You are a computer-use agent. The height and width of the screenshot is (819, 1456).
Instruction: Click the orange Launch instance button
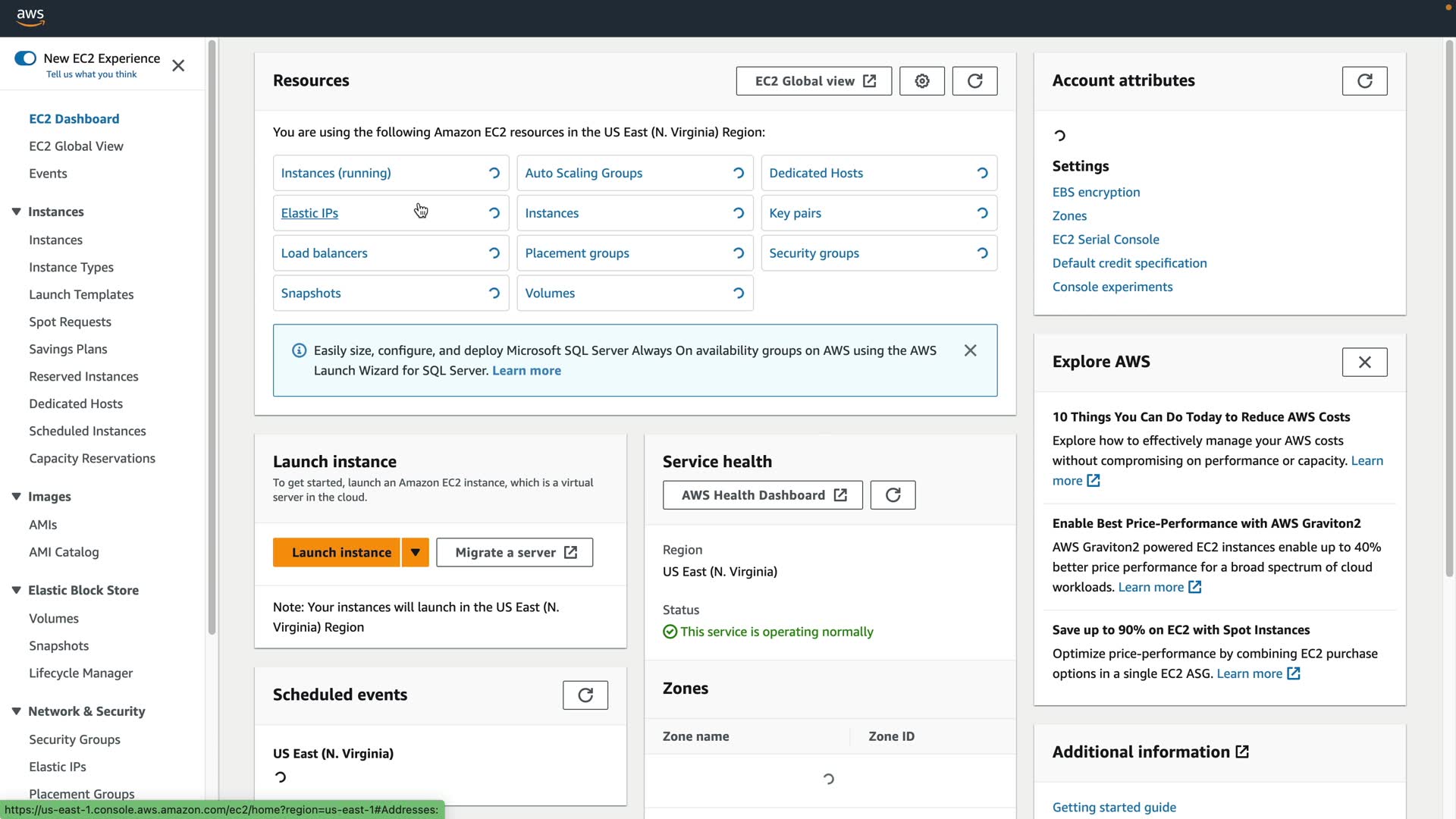click(x=341, y=552)
